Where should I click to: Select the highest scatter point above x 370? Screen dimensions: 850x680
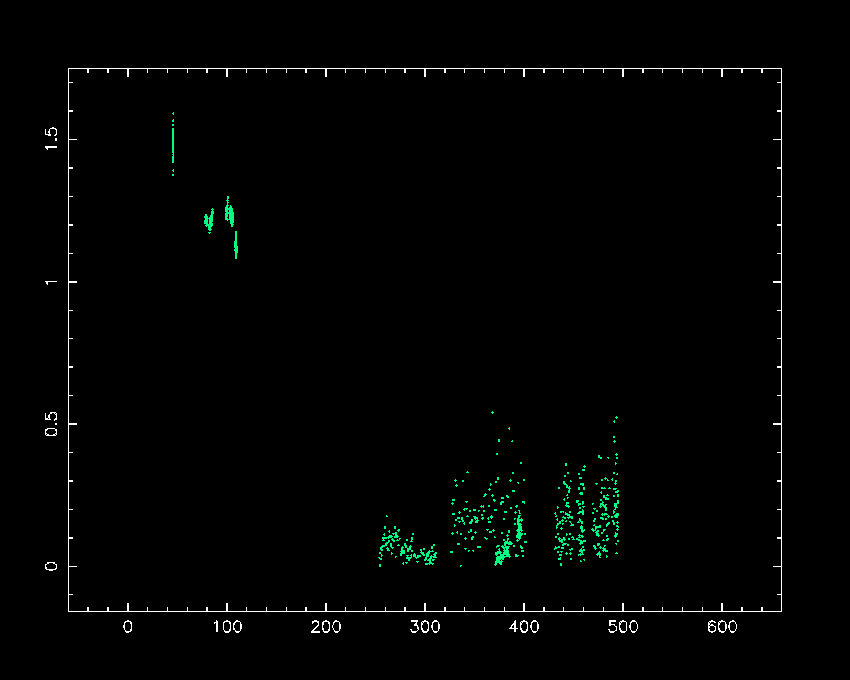tap(492, 413)
